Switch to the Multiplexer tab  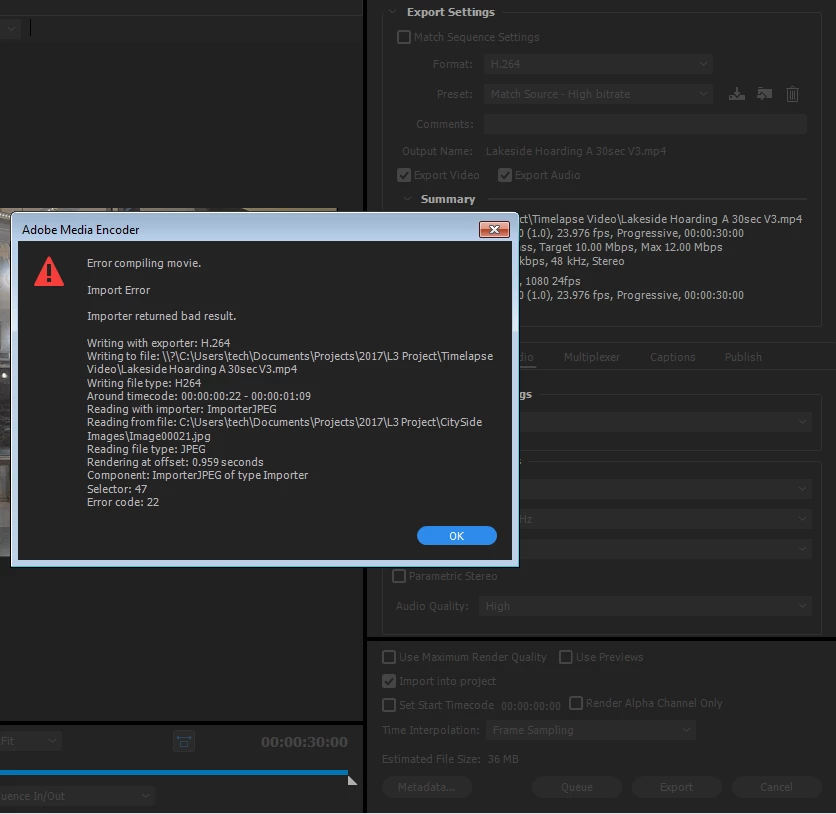(592, 357)
